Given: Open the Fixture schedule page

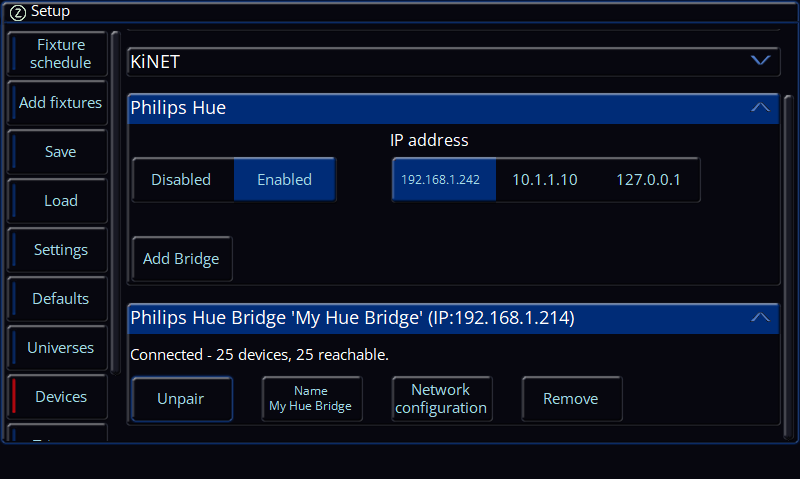Looking at the screenshot, I should click(x=58, y=54).
